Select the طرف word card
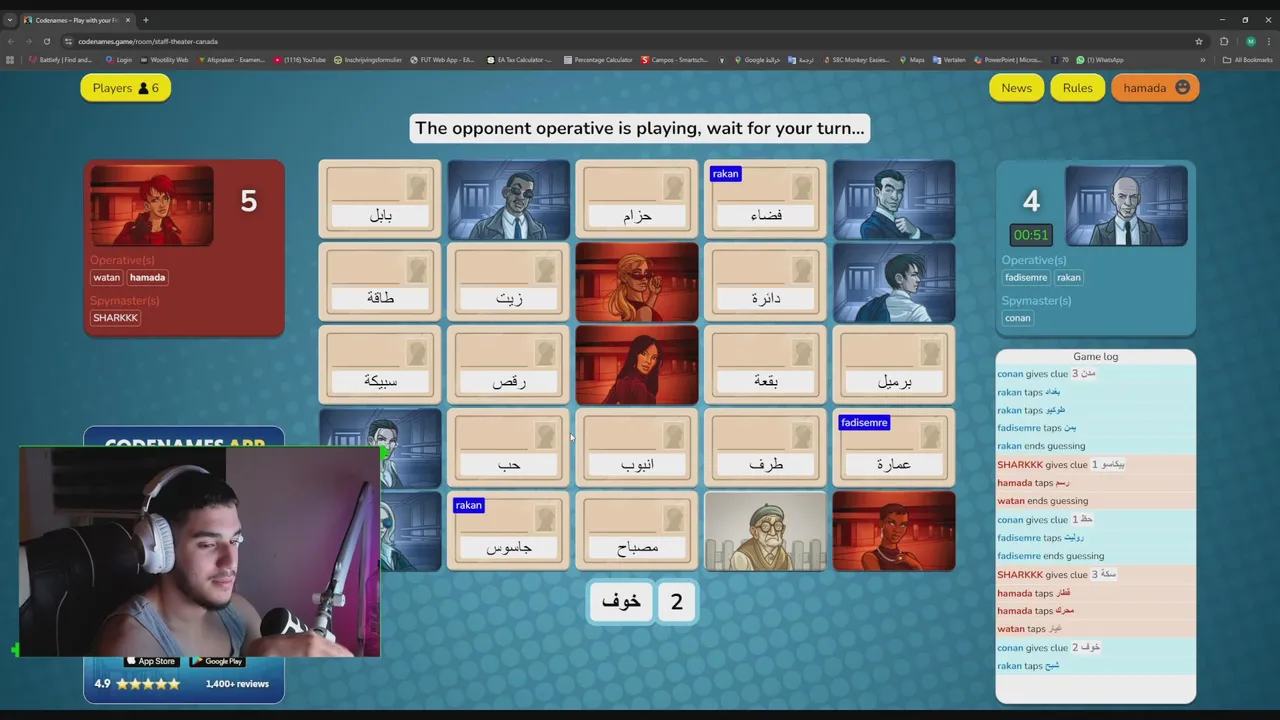The image size is (1280, 720). point(765,448)
